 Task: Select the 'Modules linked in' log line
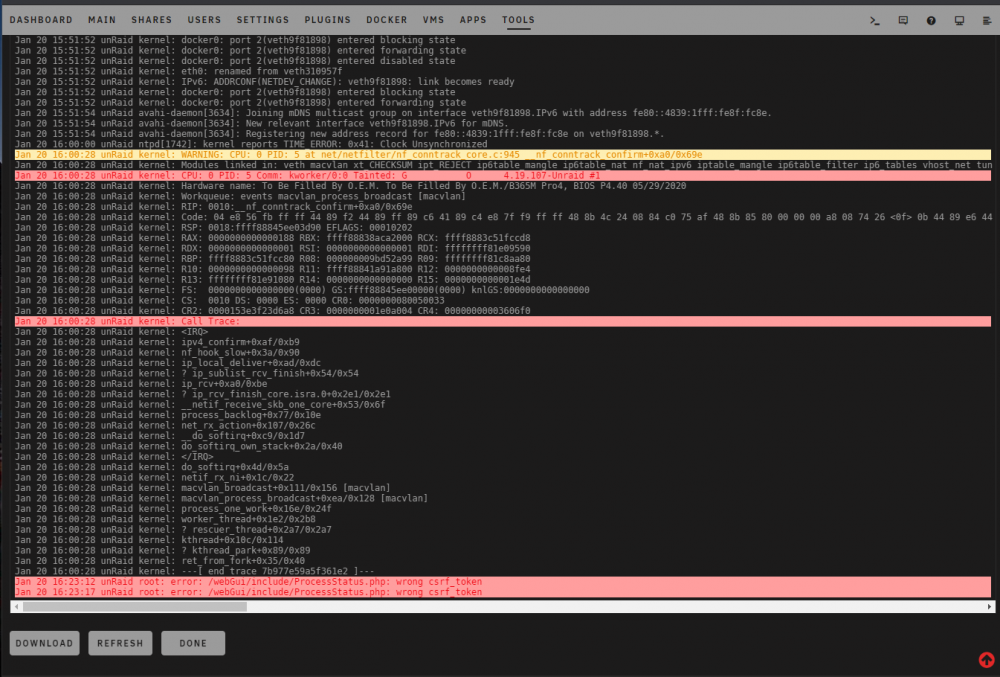point(503,165)
